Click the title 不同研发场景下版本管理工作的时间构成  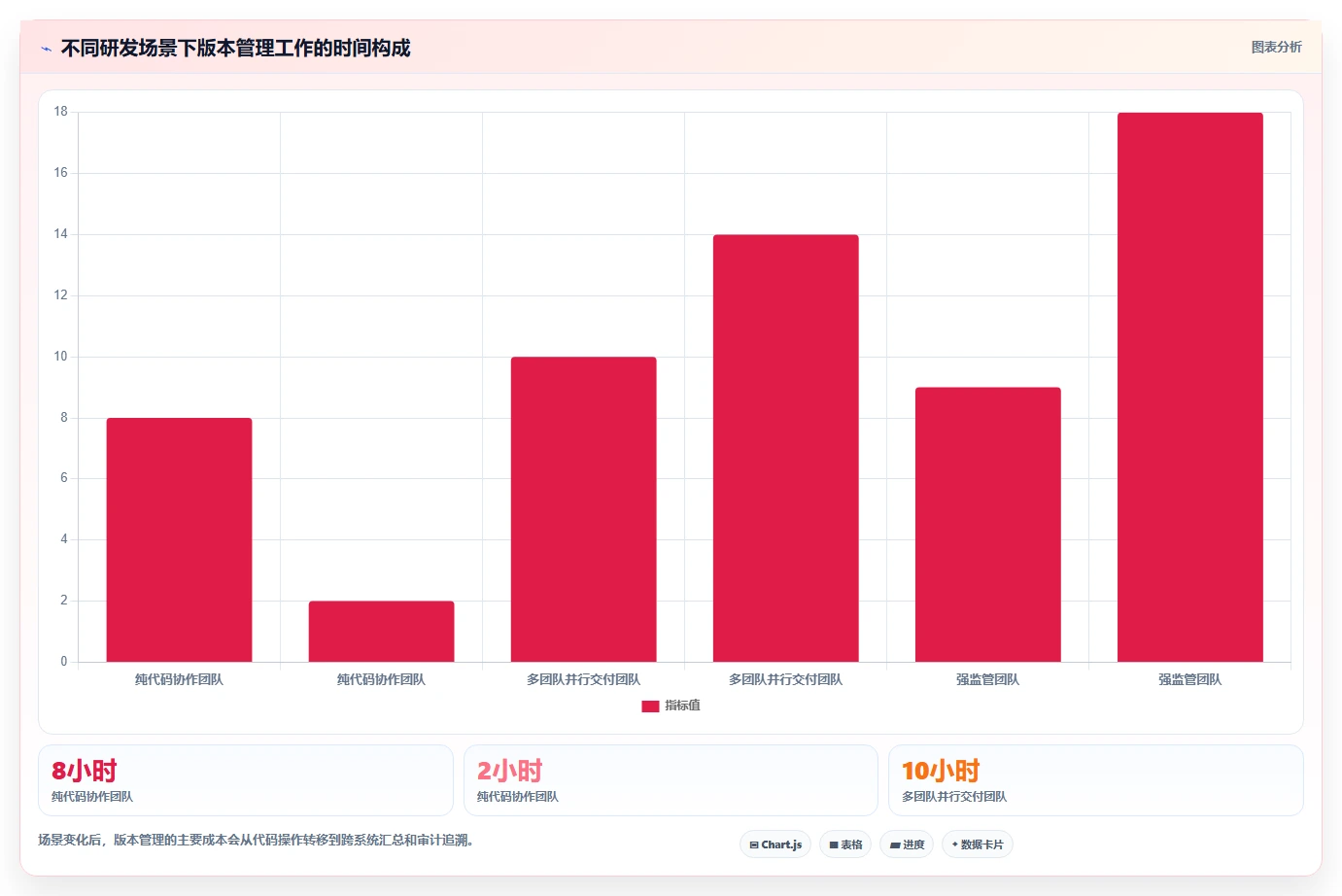[x=236, y=49]
